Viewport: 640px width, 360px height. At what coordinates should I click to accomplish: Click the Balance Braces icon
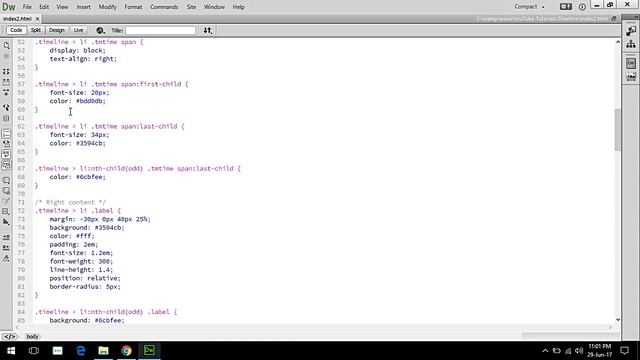6,118
